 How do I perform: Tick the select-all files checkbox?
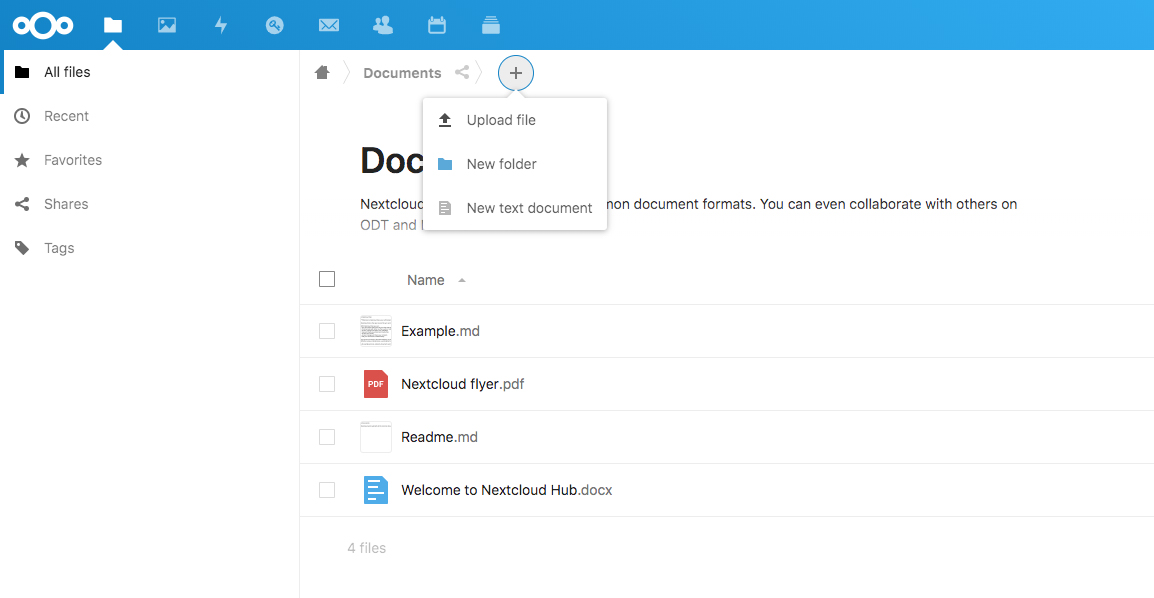[x=327, y=280]
